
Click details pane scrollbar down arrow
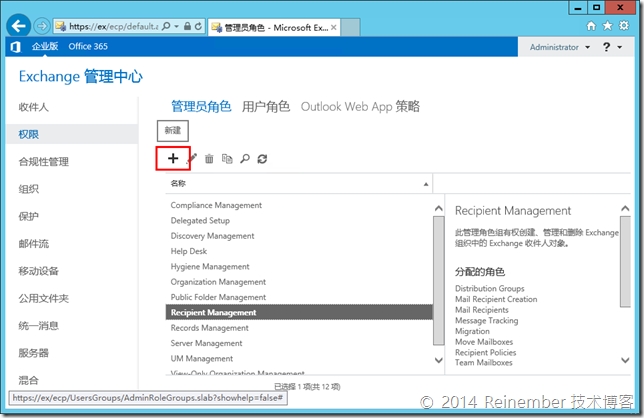click(x=625, y=360)
